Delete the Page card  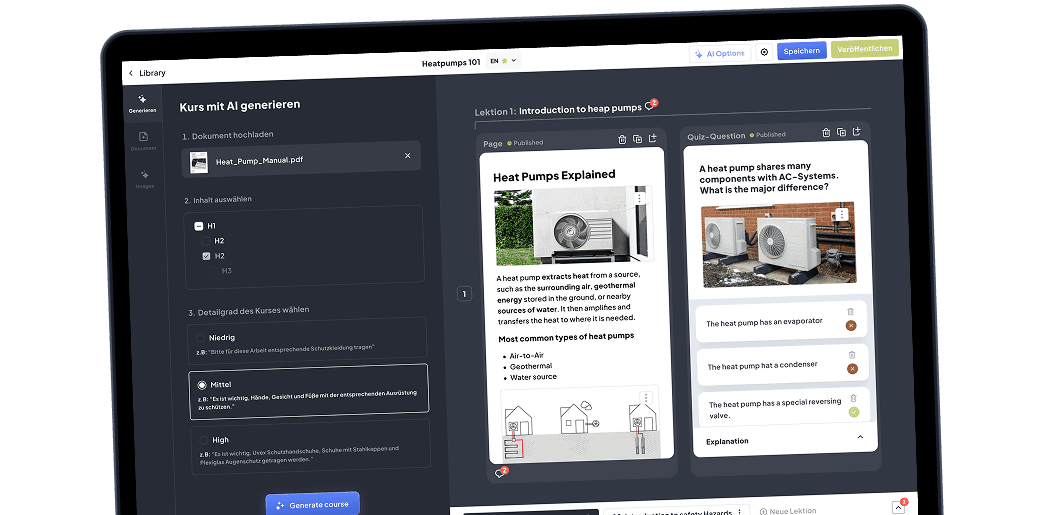coord(622,140)
